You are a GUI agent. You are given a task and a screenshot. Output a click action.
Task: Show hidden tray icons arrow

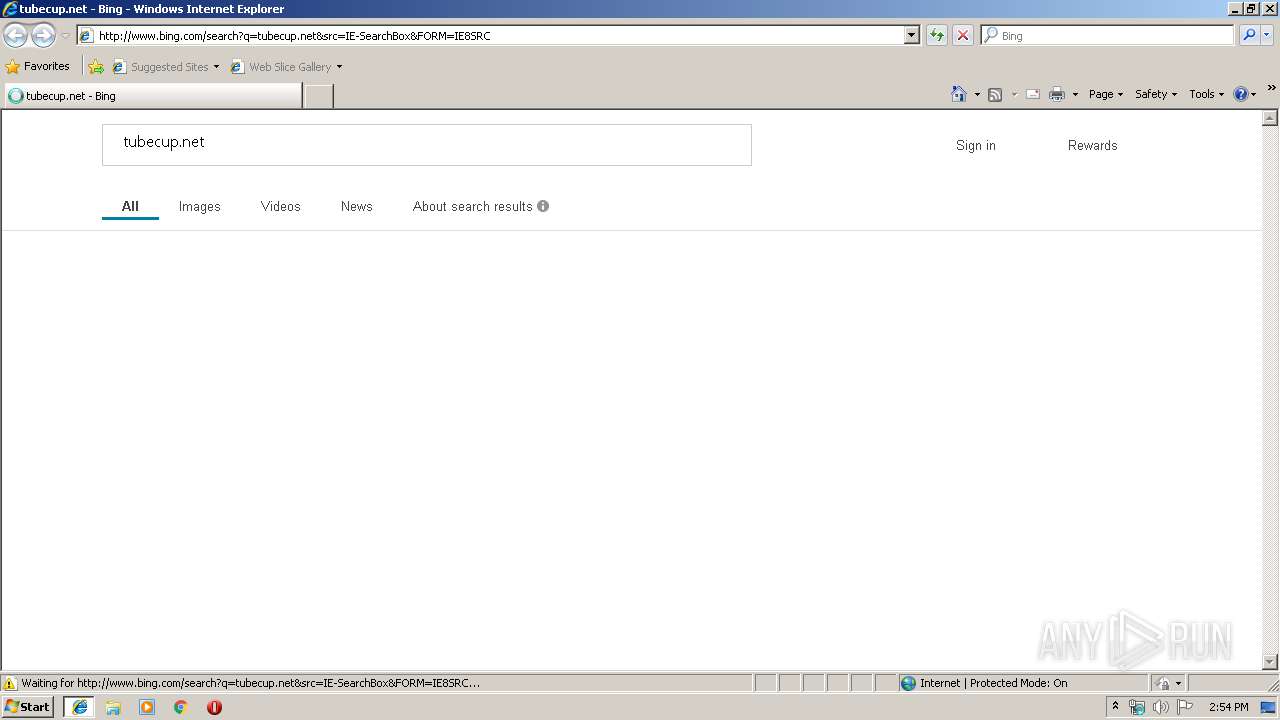1116,706
